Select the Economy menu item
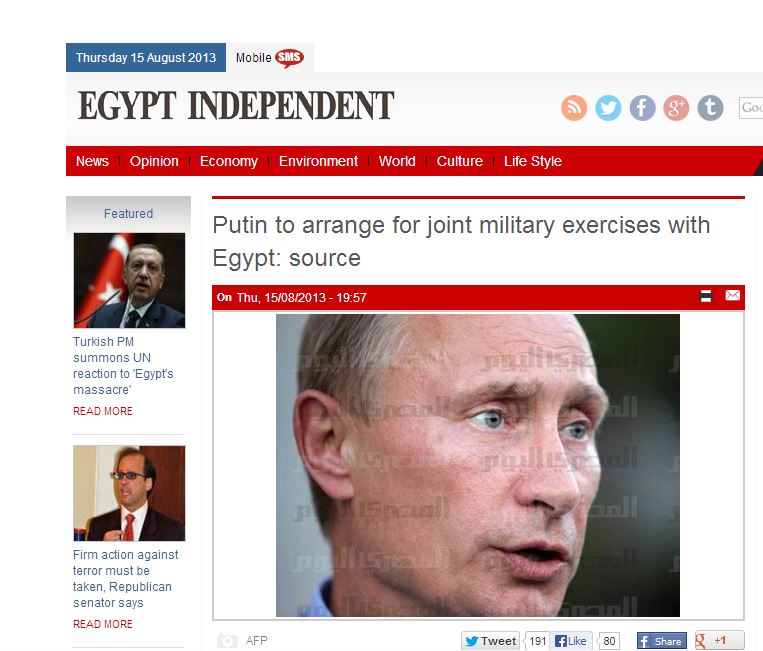 click(229, 161)
